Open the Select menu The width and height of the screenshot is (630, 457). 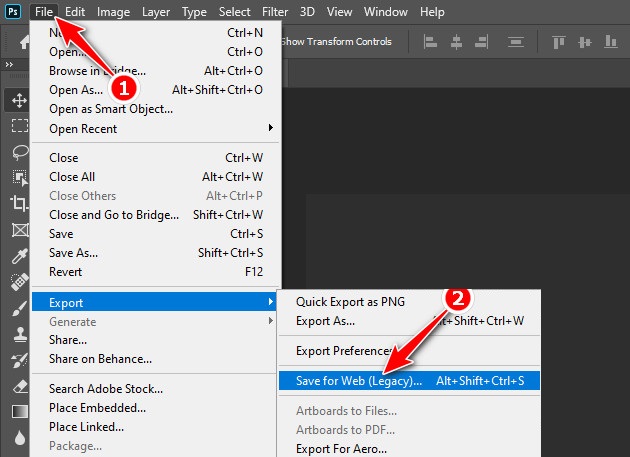(x=234, y=12)
